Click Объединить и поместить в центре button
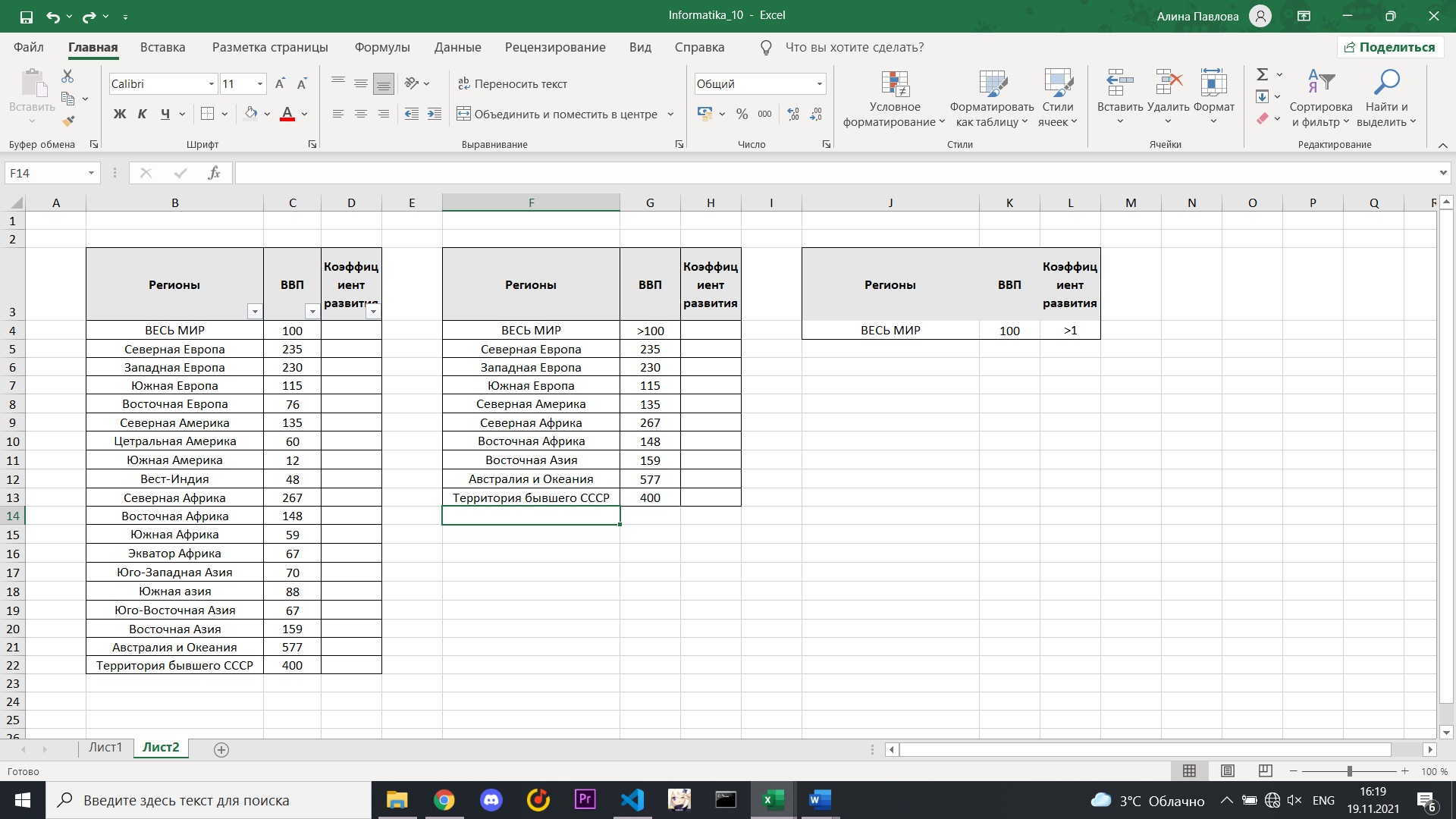The height and width of the screenshot is (819, 1456). (x=557, y=114)
